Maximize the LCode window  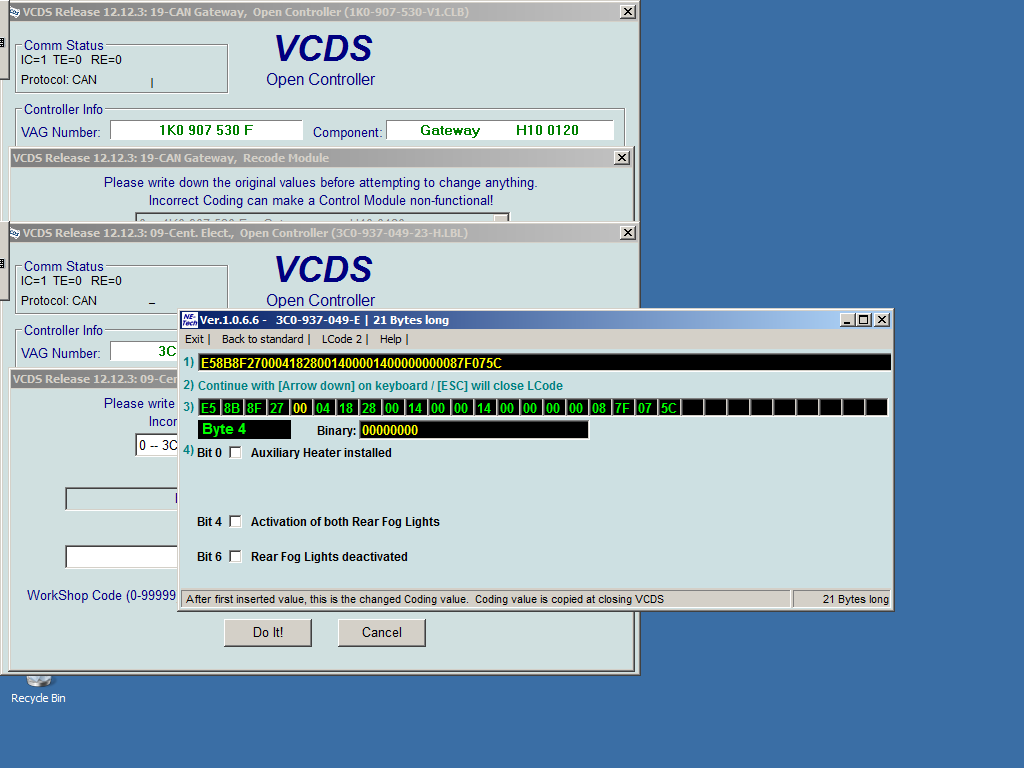[x=864, y=320]
